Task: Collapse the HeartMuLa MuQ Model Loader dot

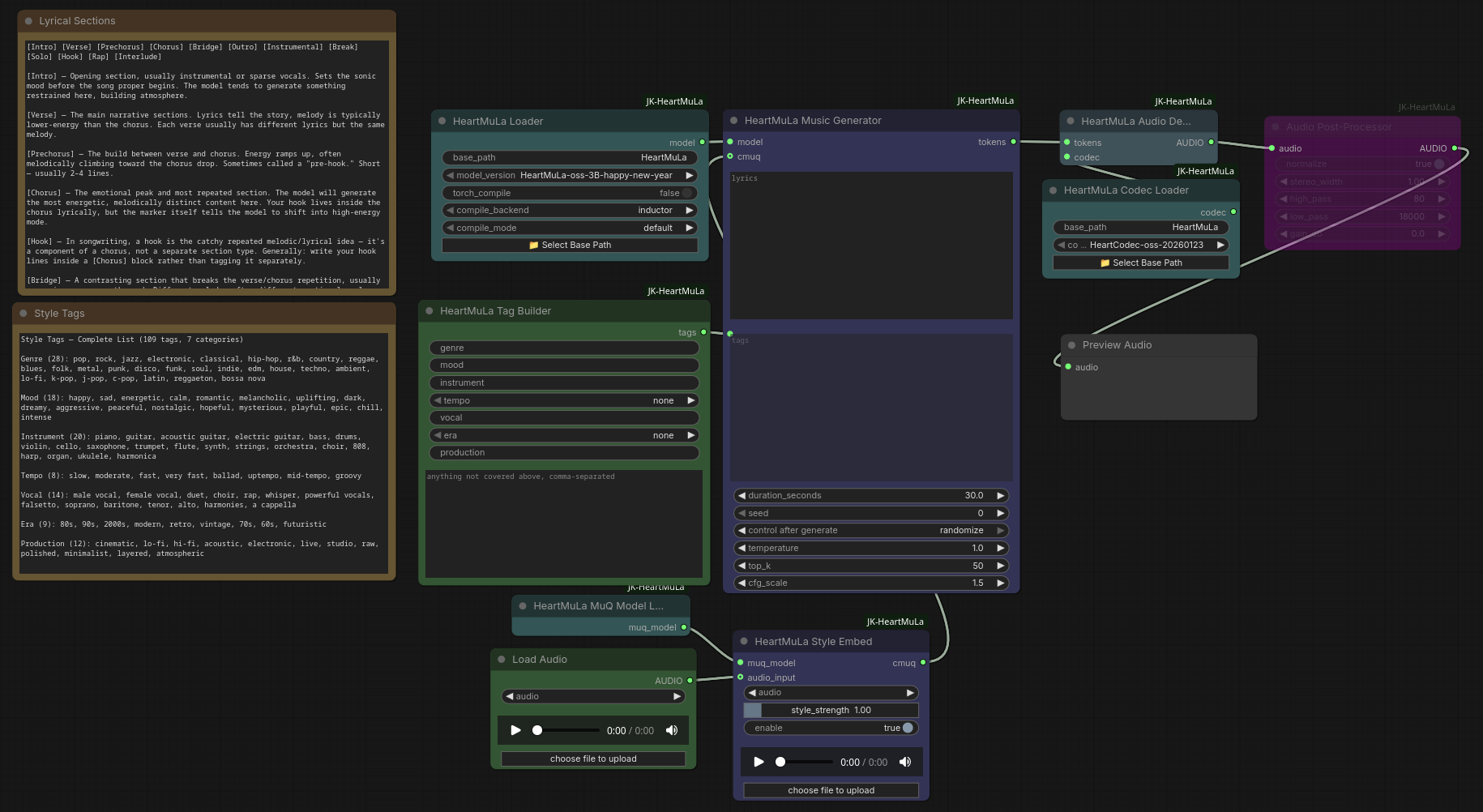Action: tap(523, 606)
